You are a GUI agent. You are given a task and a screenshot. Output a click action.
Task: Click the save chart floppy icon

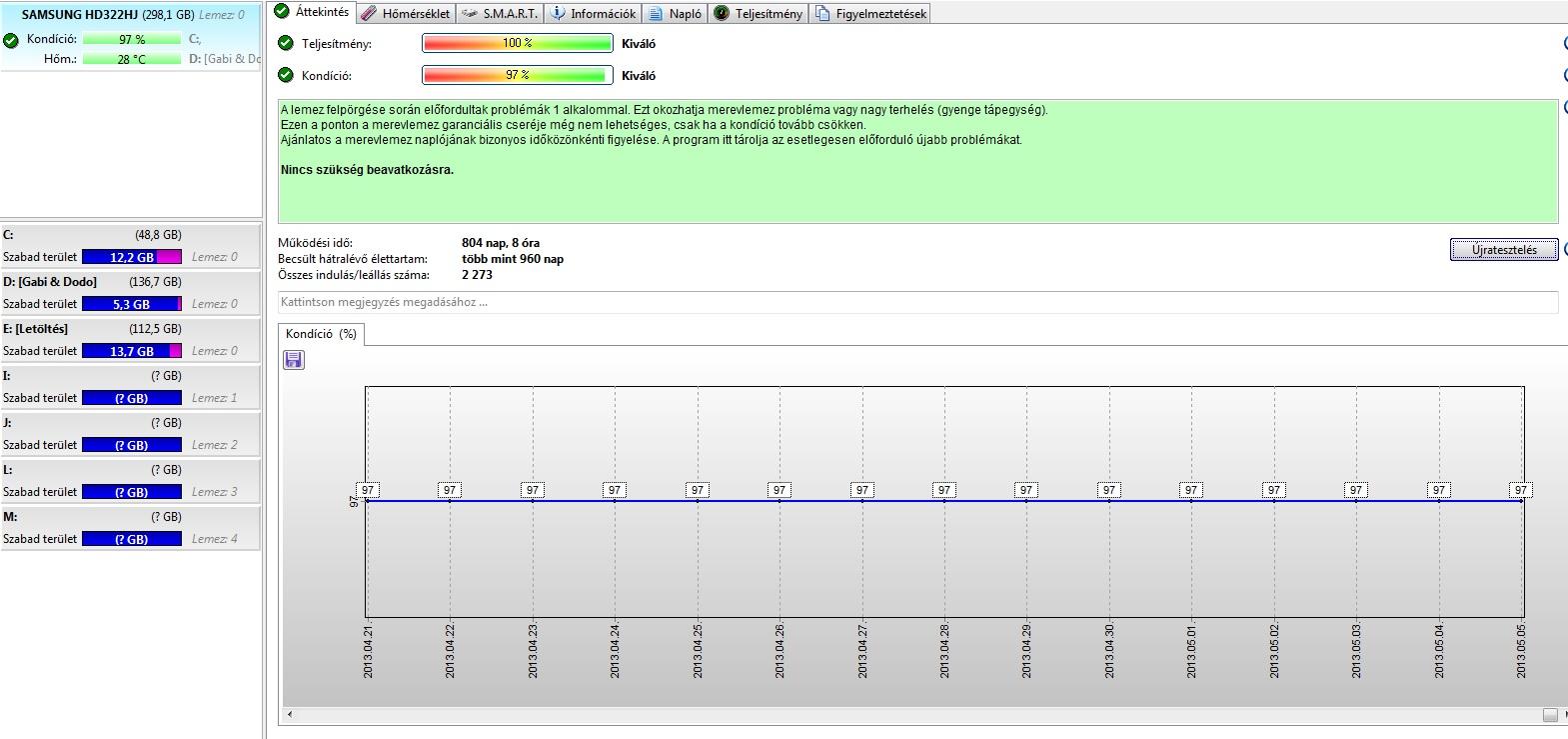pyautogui.click(x=294, y=360)
